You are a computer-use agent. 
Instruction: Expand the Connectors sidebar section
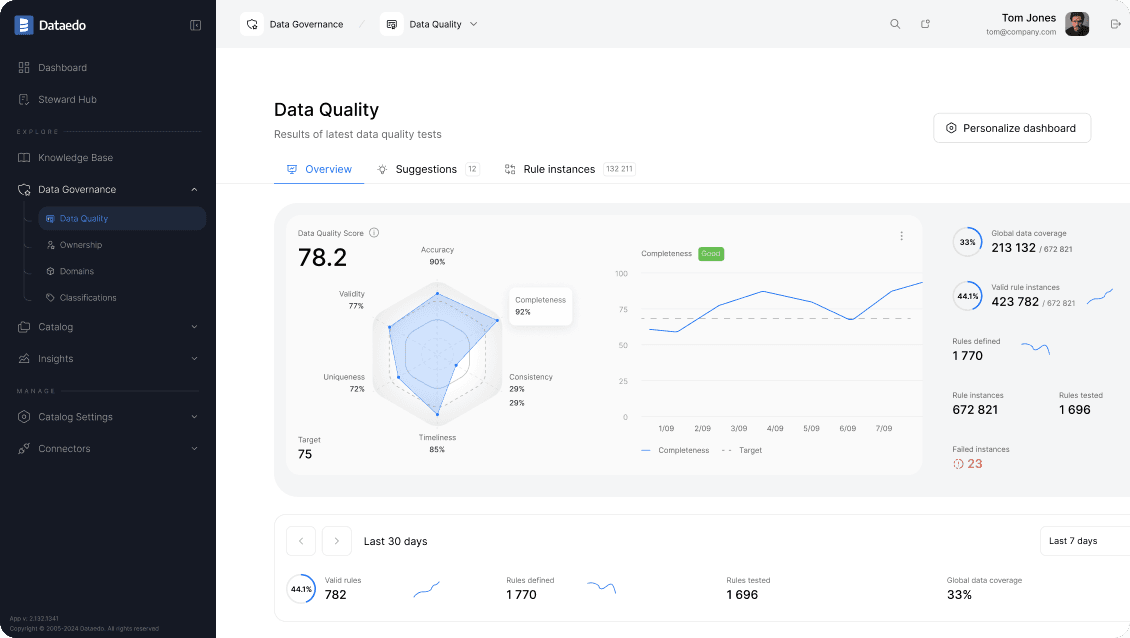click(194, 448)
